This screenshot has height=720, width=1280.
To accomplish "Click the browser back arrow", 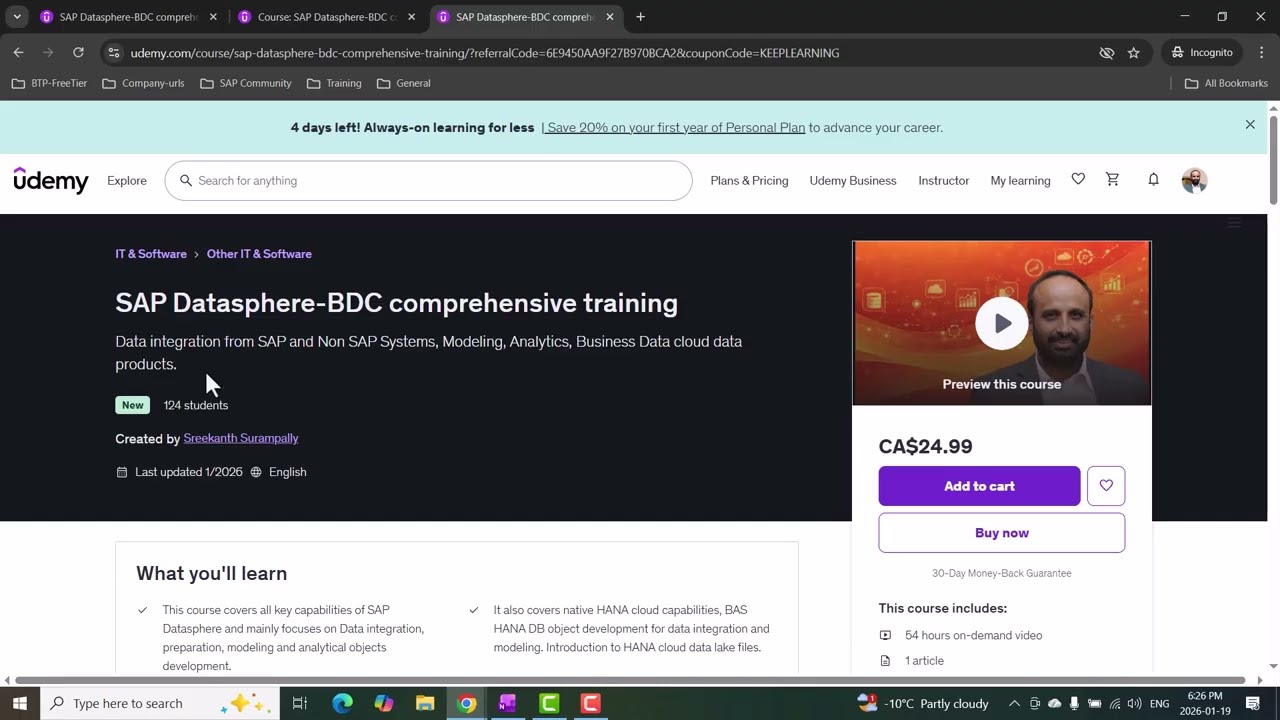I will [x=18, y=52].
